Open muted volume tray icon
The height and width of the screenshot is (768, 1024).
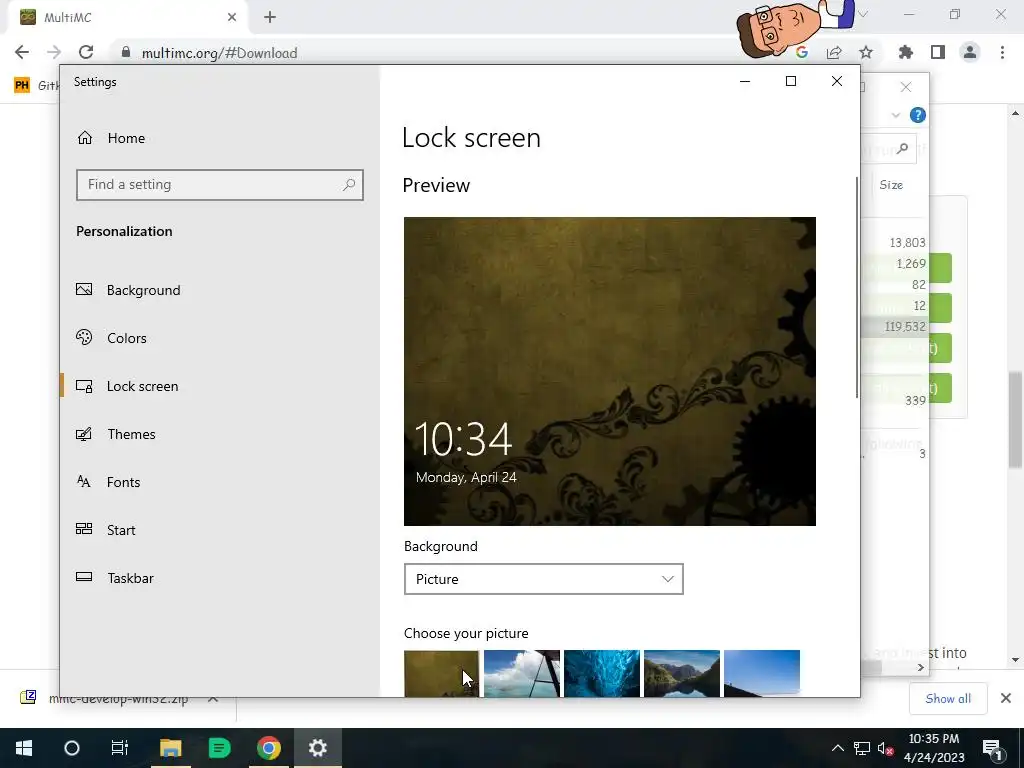(886, 748)
